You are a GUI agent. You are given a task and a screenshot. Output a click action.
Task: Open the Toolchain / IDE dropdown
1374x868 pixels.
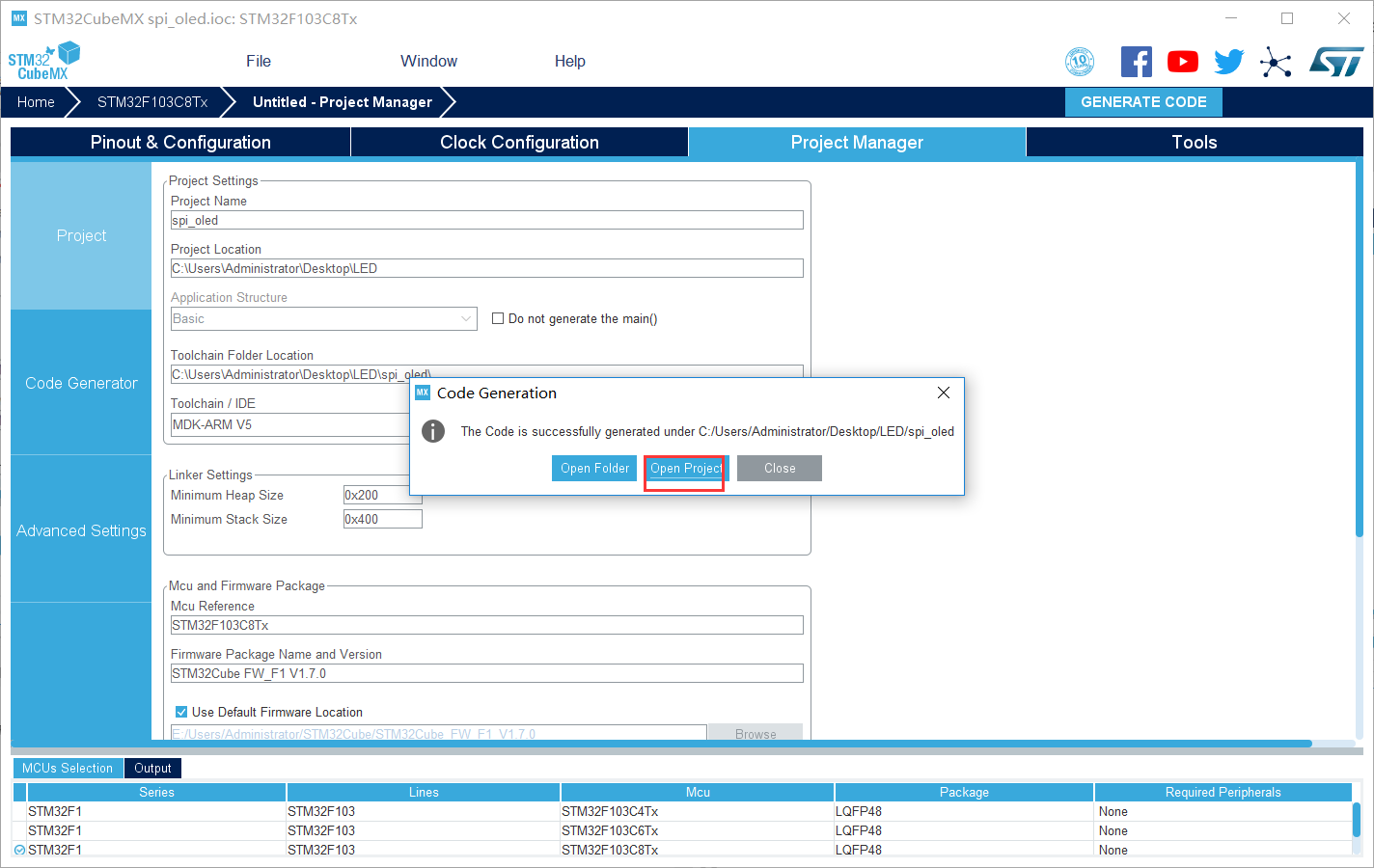tap(289, 424)
